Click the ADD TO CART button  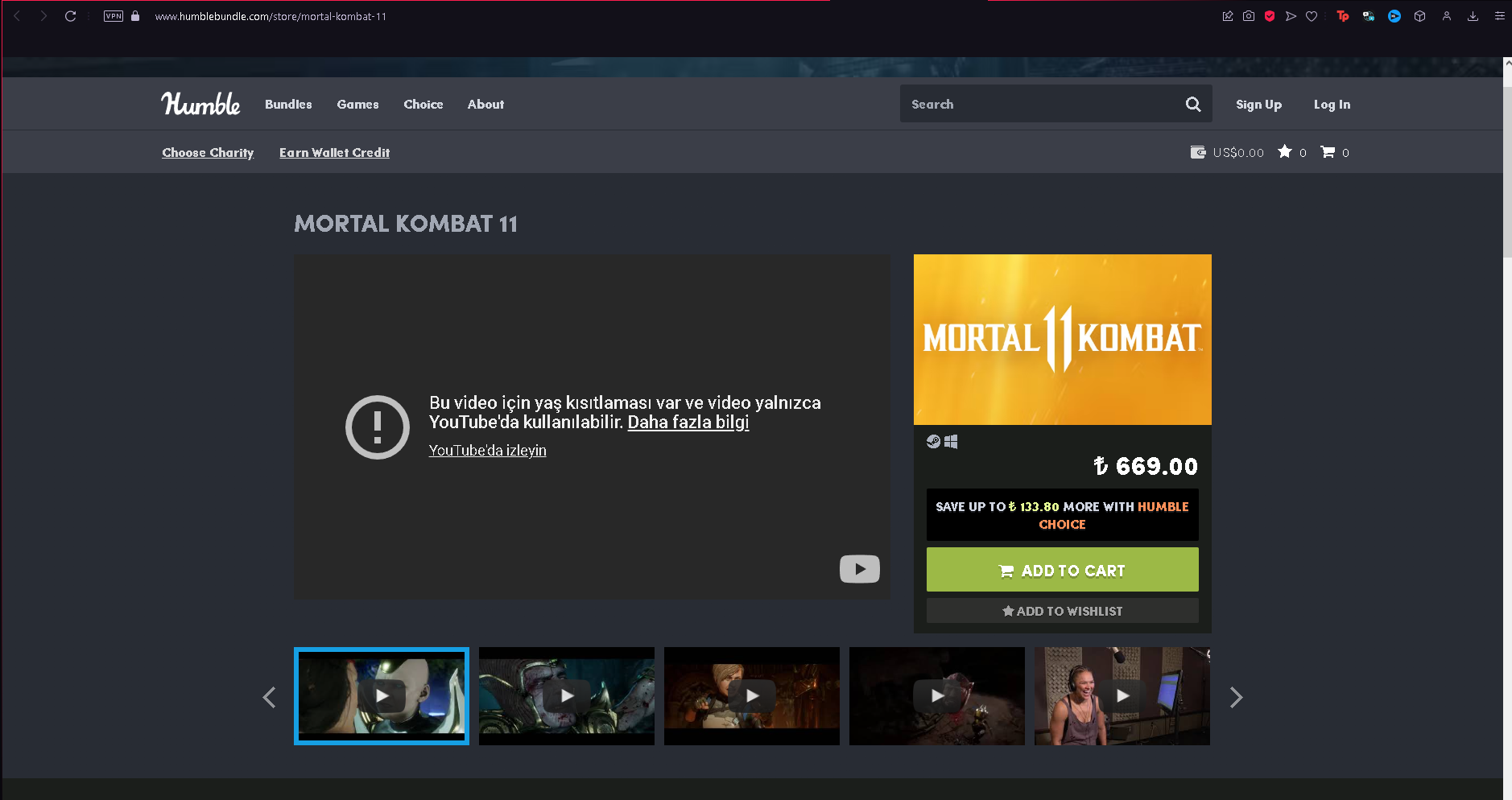(1063, 570)
